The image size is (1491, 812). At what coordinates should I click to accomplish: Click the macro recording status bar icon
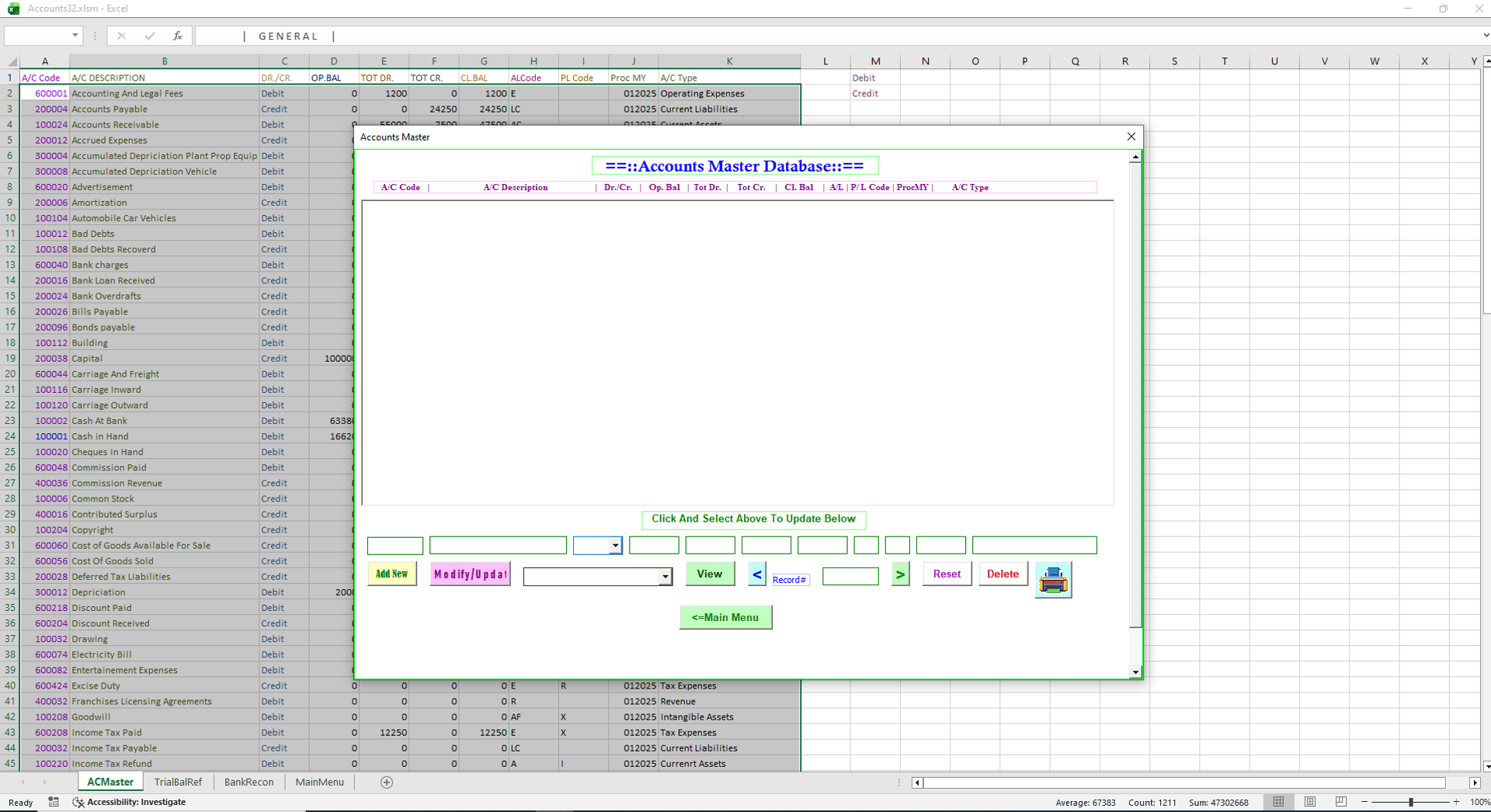53,802
